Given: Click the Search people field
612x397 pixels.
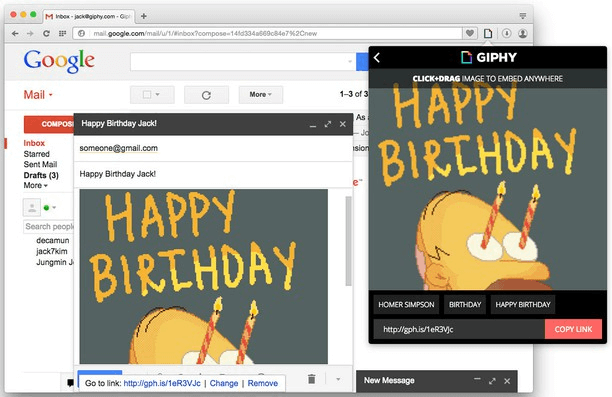Looking at the screenshot, I should (x=49, y=227).
